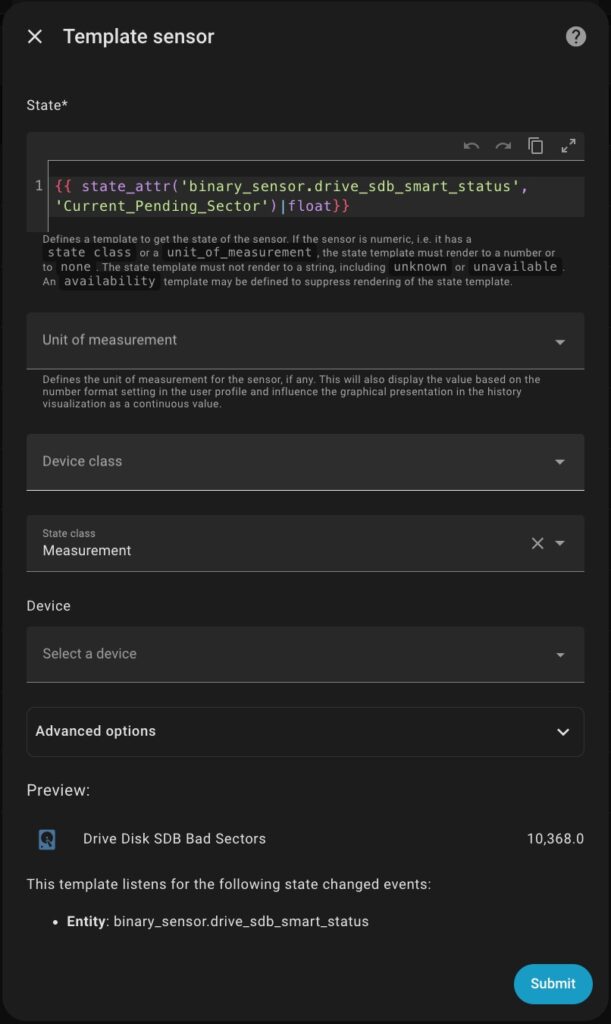Undo the last template editor change
611x1024 pixels.
[x=472, y=146]
